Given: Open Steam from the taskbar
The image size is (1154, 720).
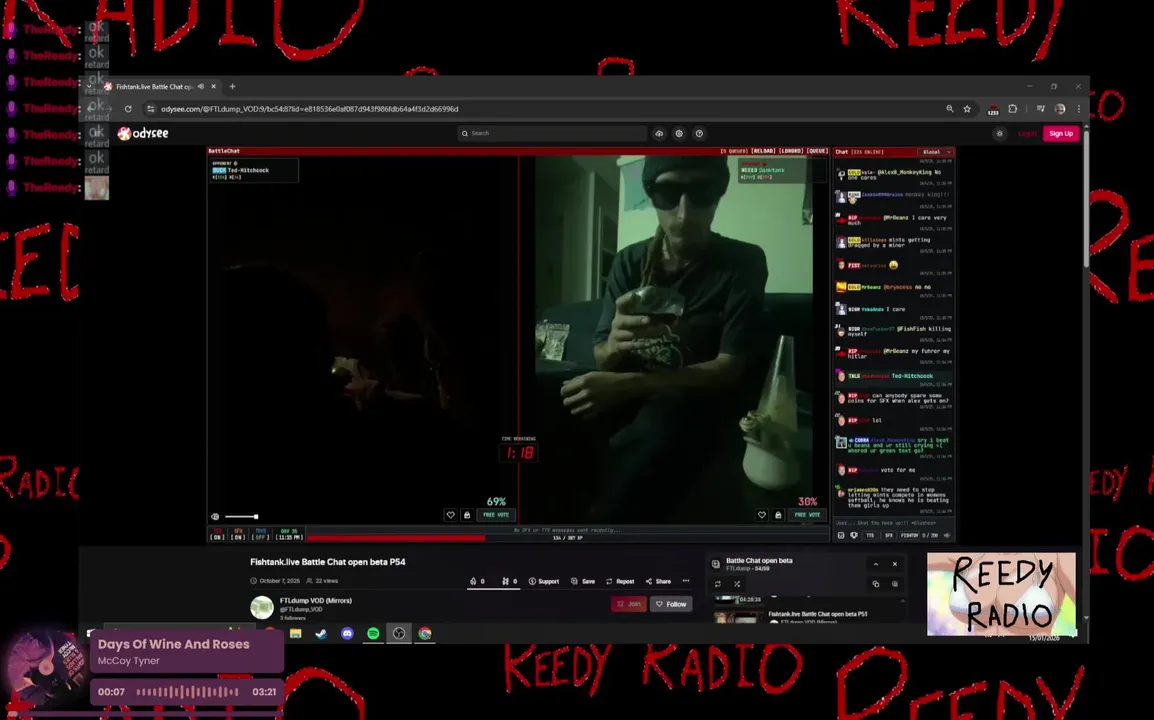Looking at the screenshot, I should point(322,633).
